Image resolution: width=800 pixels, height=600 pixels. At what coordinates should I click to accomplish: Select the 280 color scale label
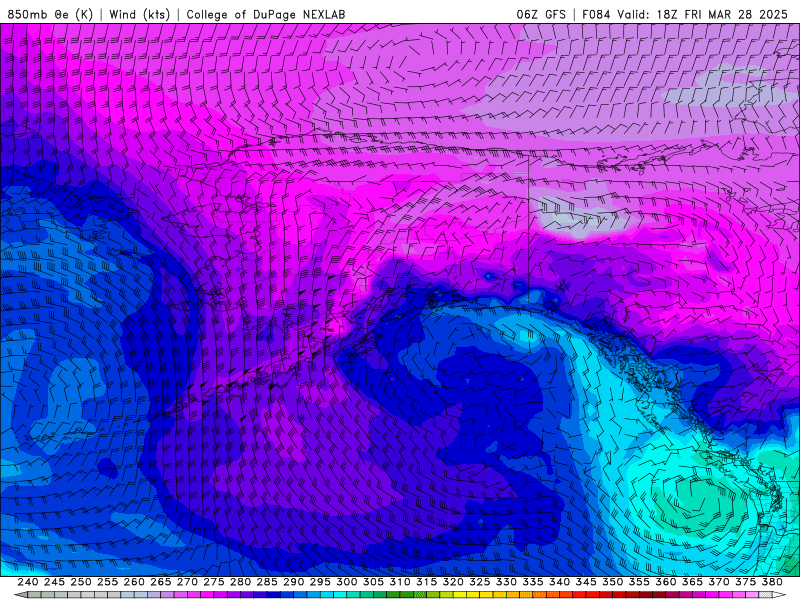(240, 582)
